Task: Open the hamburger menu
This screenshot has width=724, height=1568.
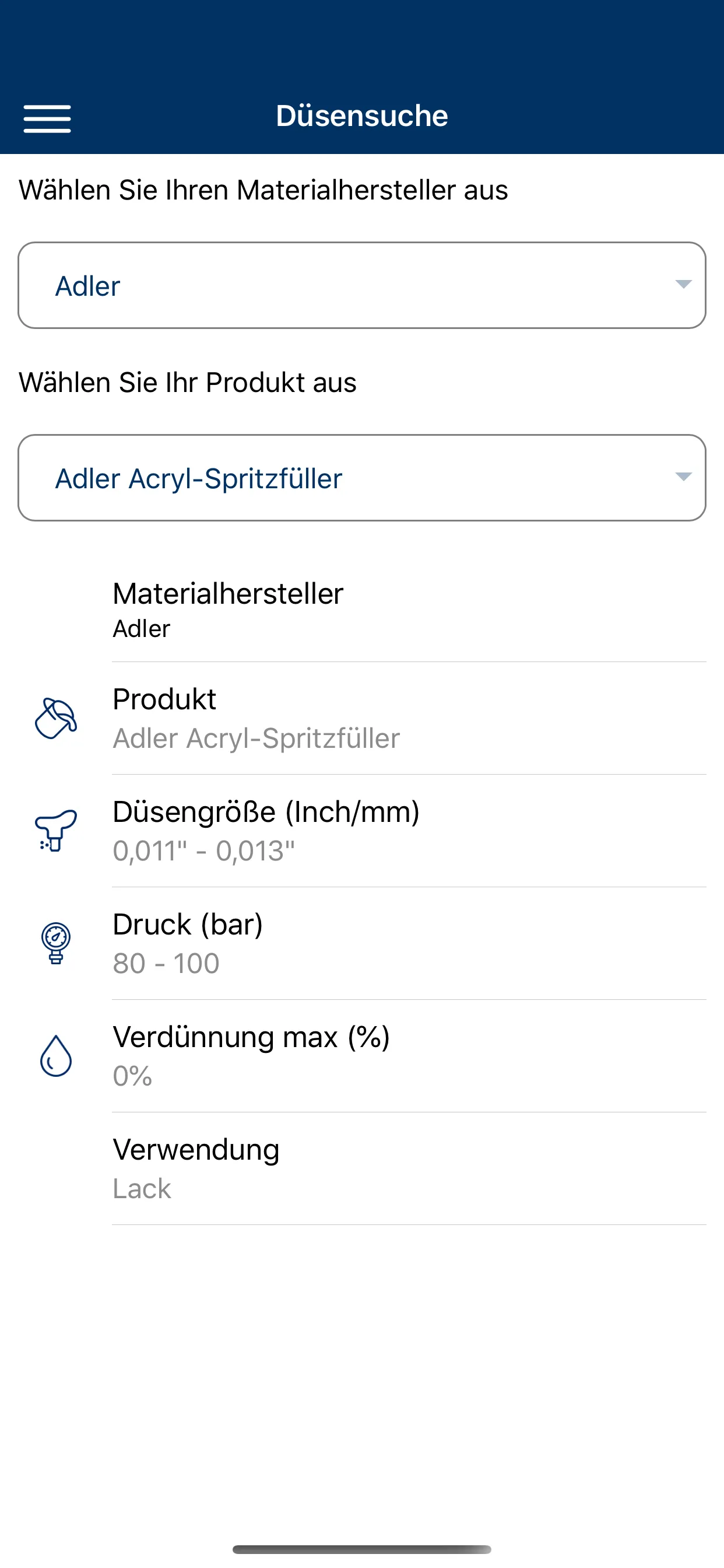Action: (x=47, y=118)
